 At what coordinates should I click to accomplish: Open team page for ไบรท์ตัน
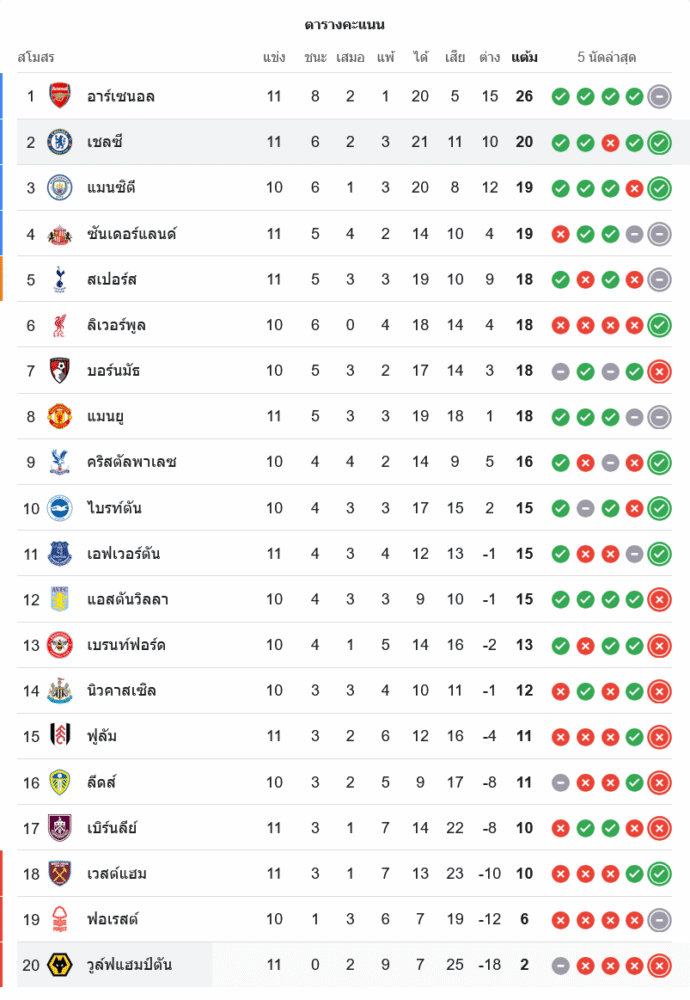[114, 508]
